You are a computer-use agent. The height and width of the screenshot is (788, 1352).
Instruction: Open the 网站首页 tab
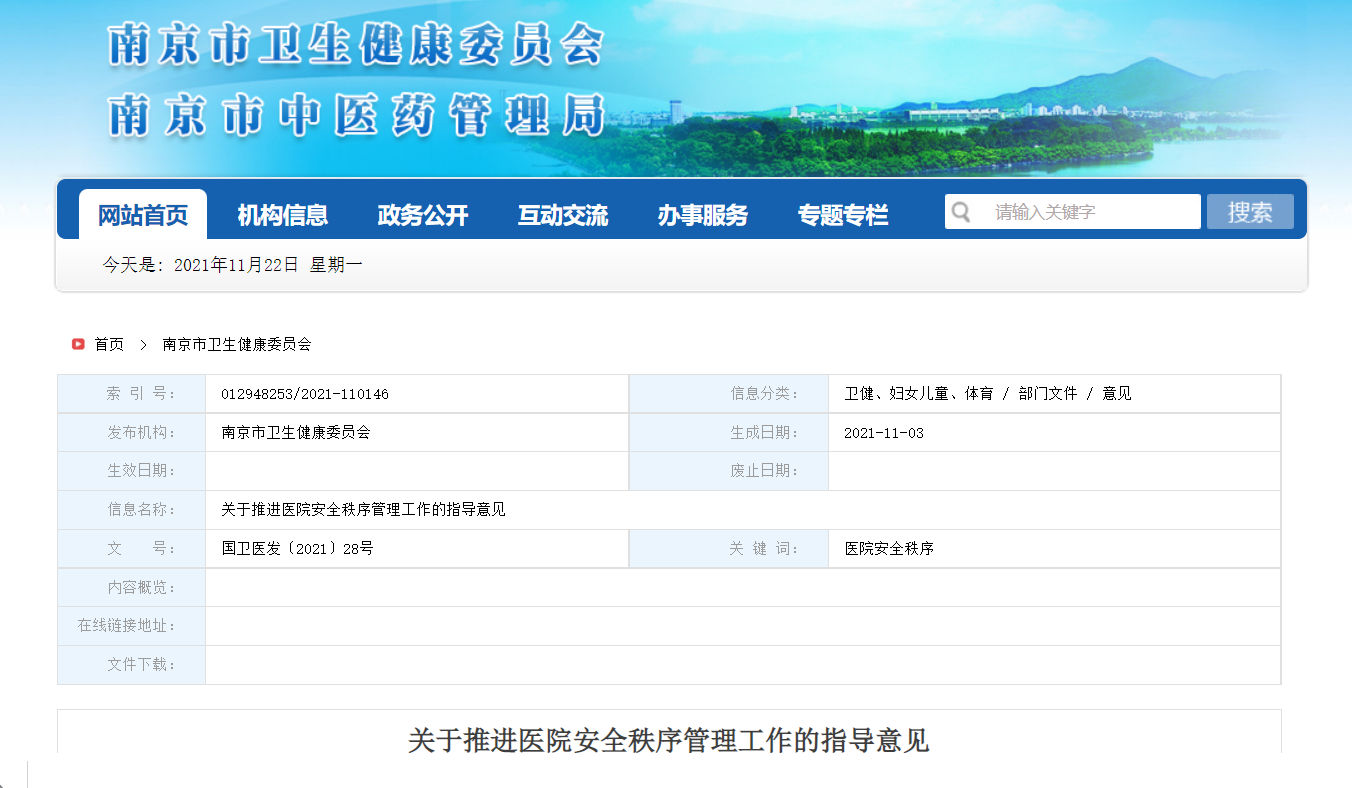pyautogui.click(x=143, y=214)
